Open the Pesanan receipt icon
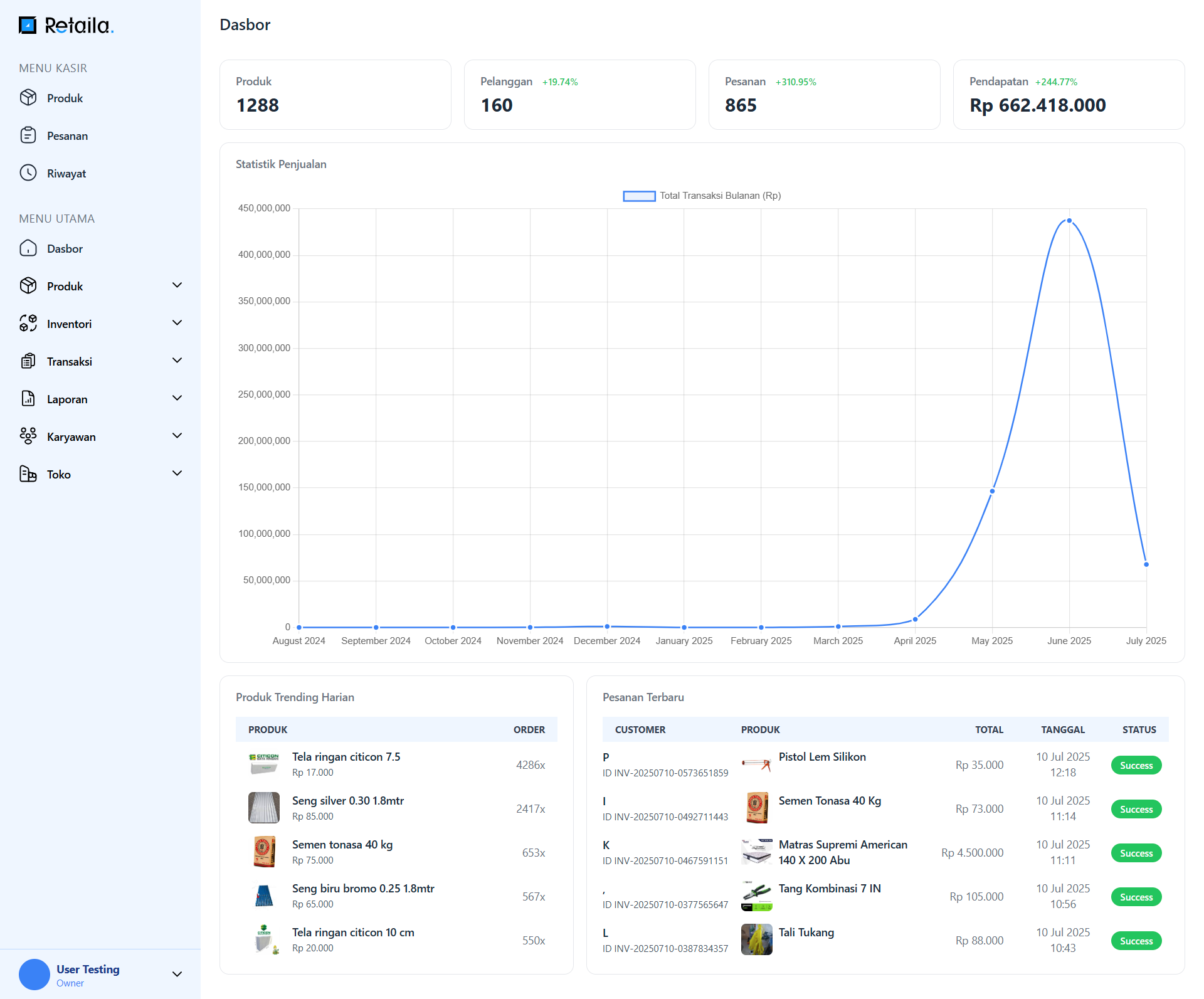 (x=29, y=135)
